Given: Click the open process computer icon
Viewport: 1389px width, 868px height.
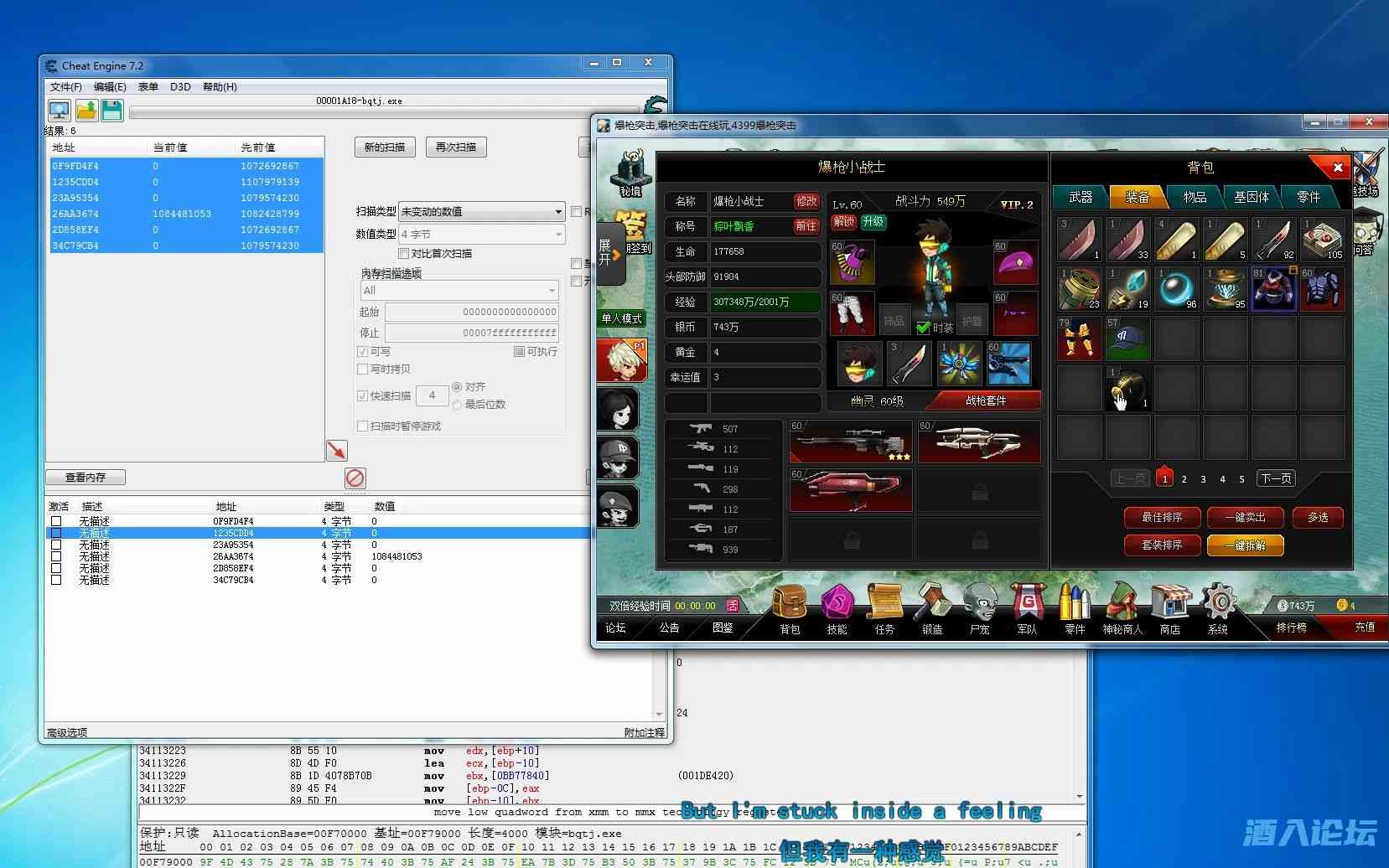Looking at the screenshot, I should 59,111.
